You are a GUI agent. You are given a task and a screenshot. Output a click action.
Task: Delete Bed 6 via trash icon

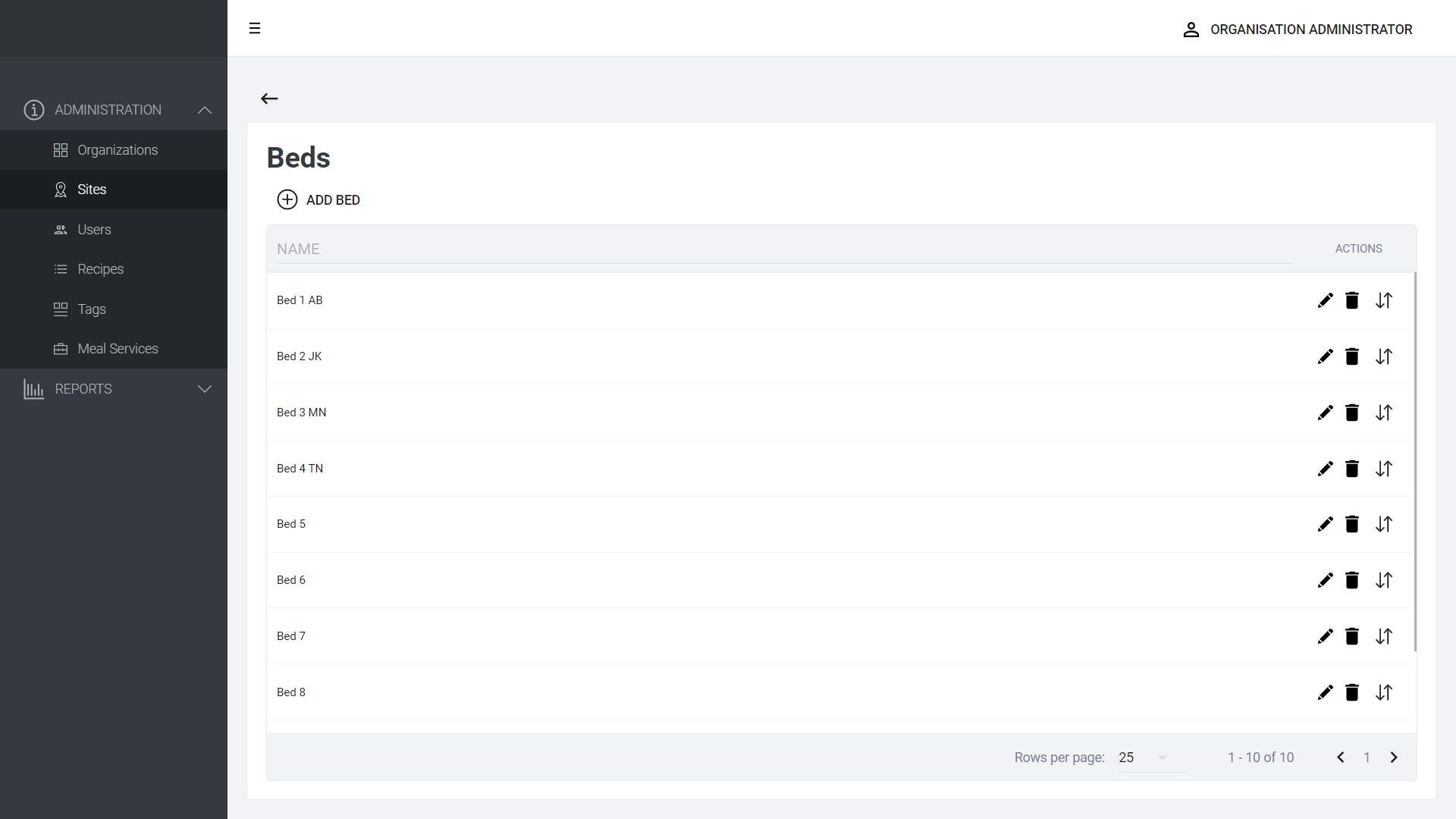point(1352,580)
